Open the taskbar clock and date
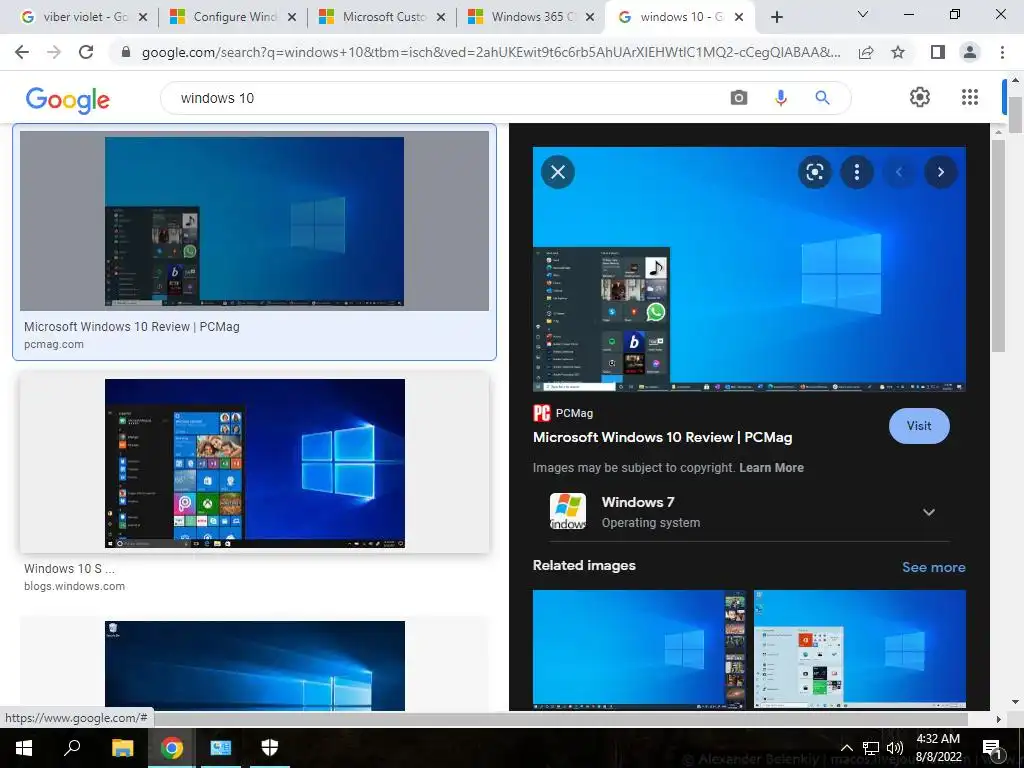 (938, 748)
